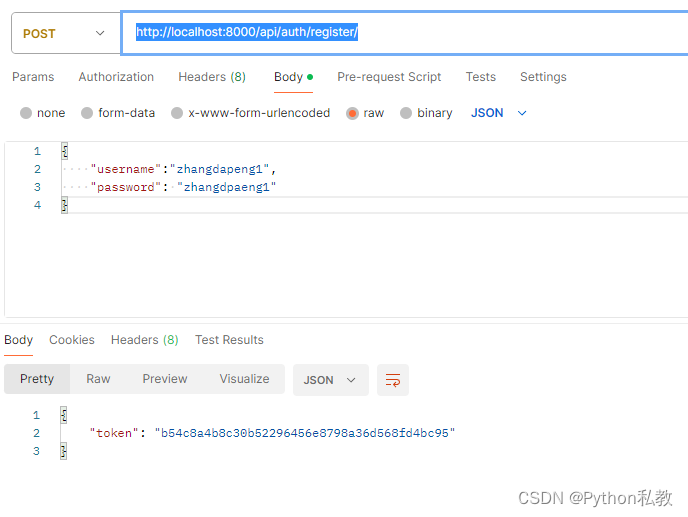The width and height of the screenshot is (688, 517).
Task: Open the Settings tab
Action: click(x=543, y=77)
